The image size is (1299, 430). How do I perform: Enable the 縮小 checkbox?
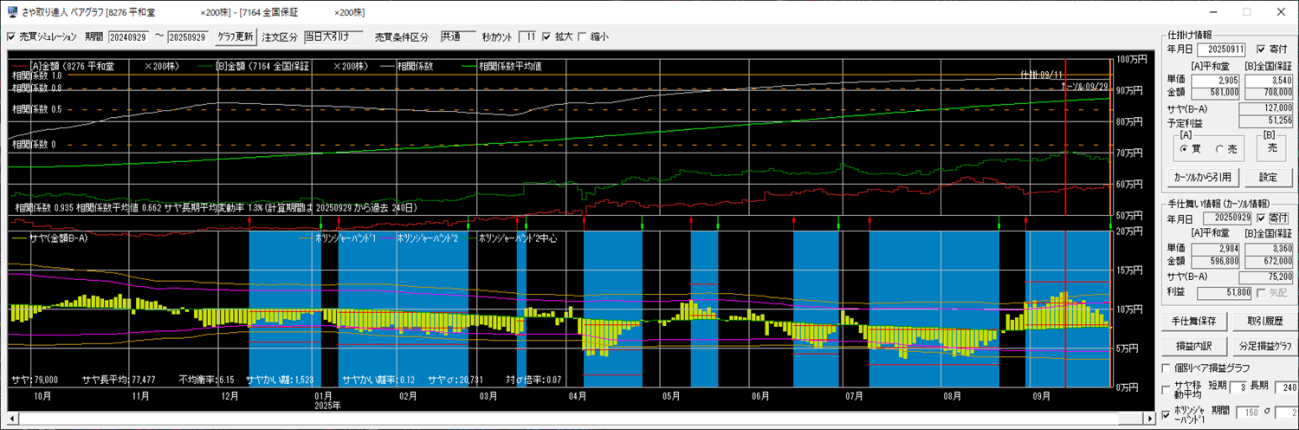[x=582, y=37]
